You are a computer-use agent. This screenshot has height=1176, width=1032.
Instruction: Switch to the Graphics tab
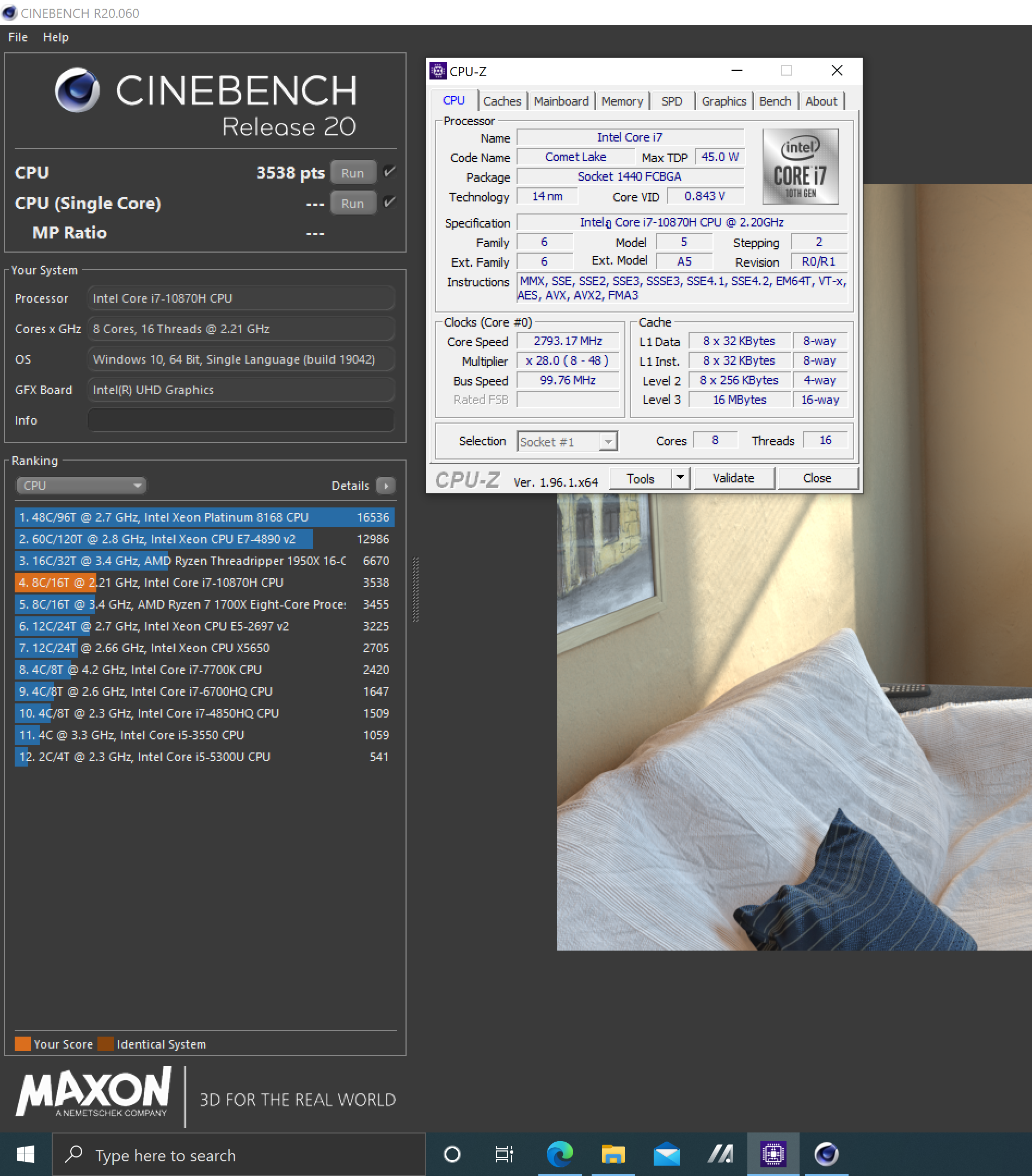click(724, 101)
